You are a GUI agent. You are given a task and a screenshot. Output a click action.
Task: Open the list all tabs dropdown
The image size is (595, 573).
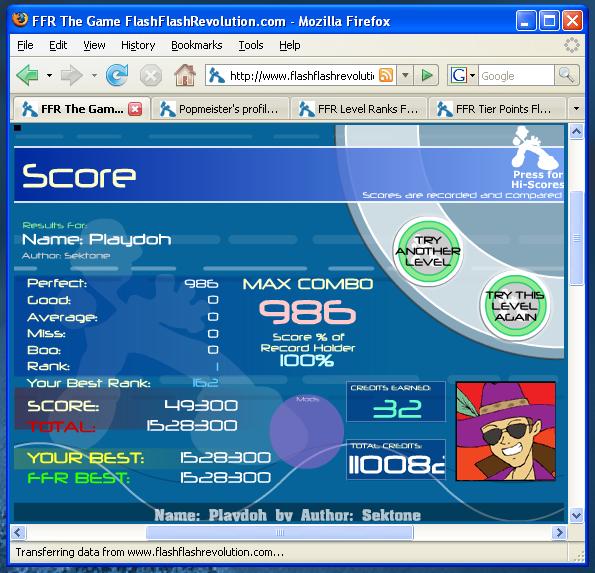[576, 109]
